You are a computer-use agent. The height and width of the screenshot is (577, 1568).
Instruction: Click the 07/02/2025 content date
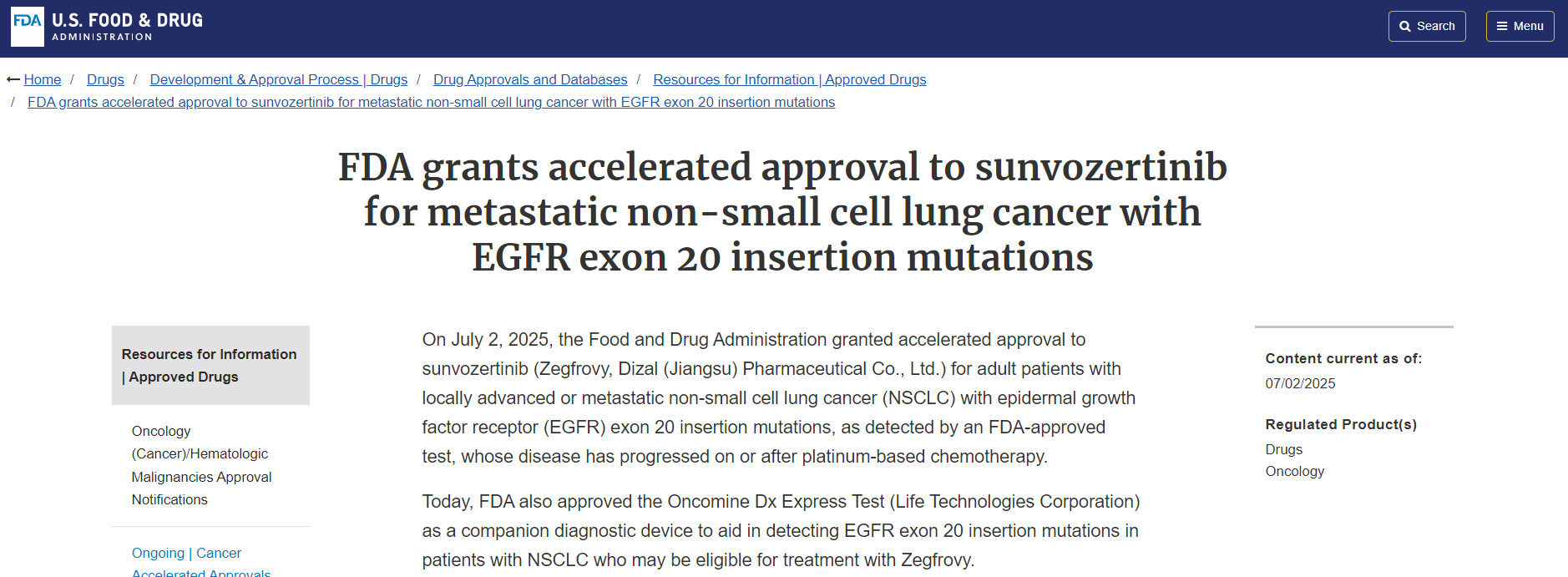point(1300,383)
